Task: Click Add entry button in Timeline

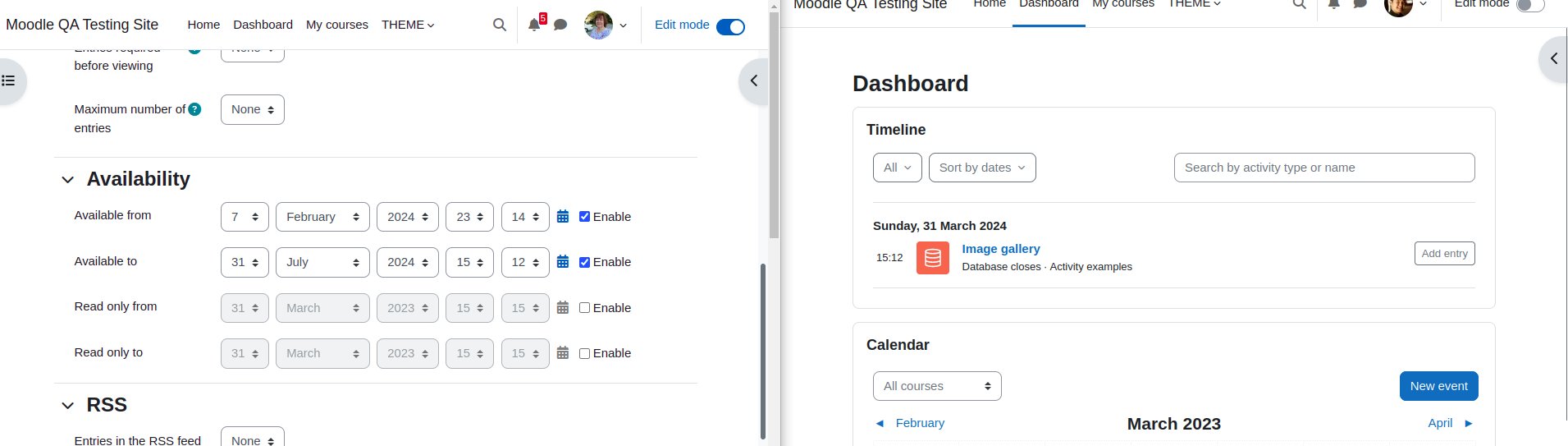Action: click(x=1444, y=254)
